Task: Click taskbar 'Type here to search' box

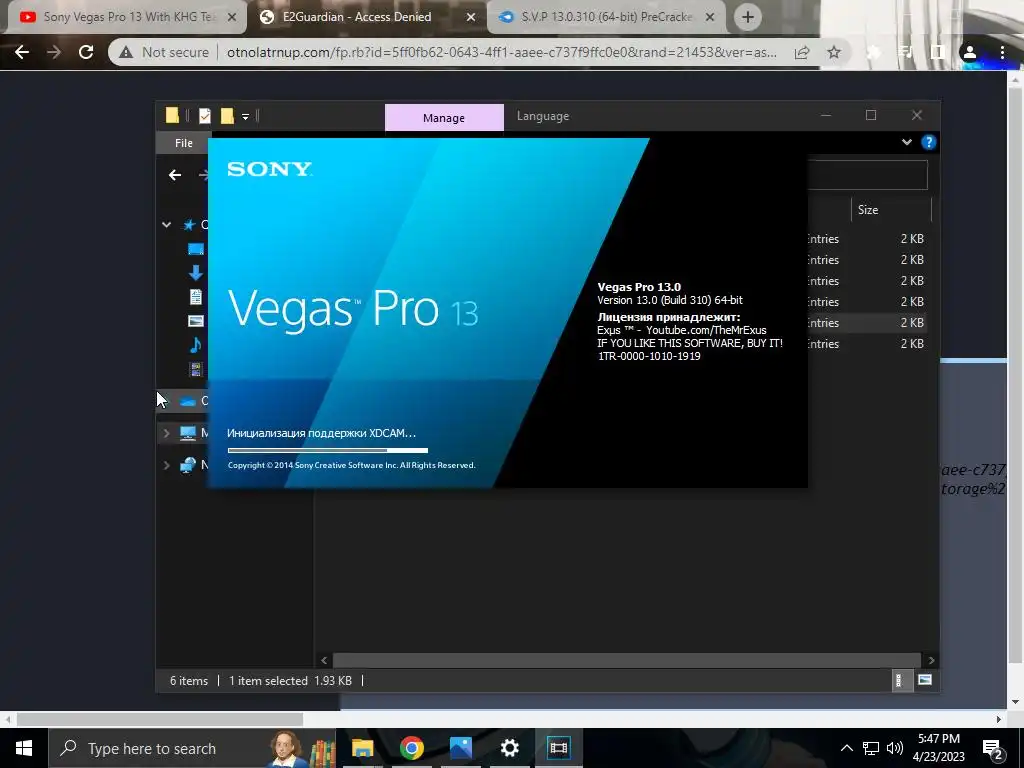Action: click(192, 748)
